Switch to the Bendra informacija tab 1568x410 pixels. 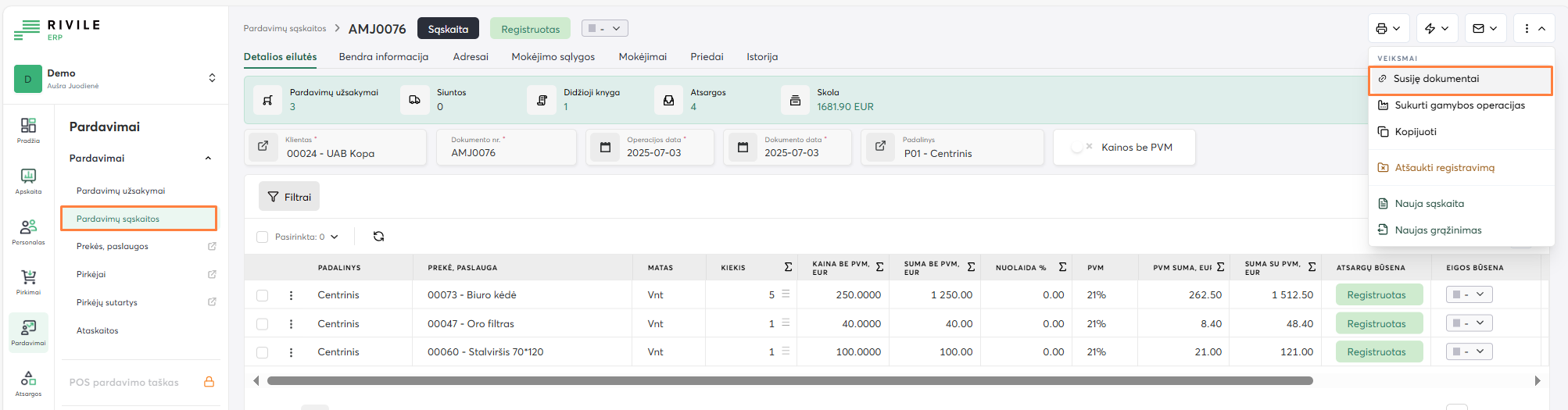[383, 57]
